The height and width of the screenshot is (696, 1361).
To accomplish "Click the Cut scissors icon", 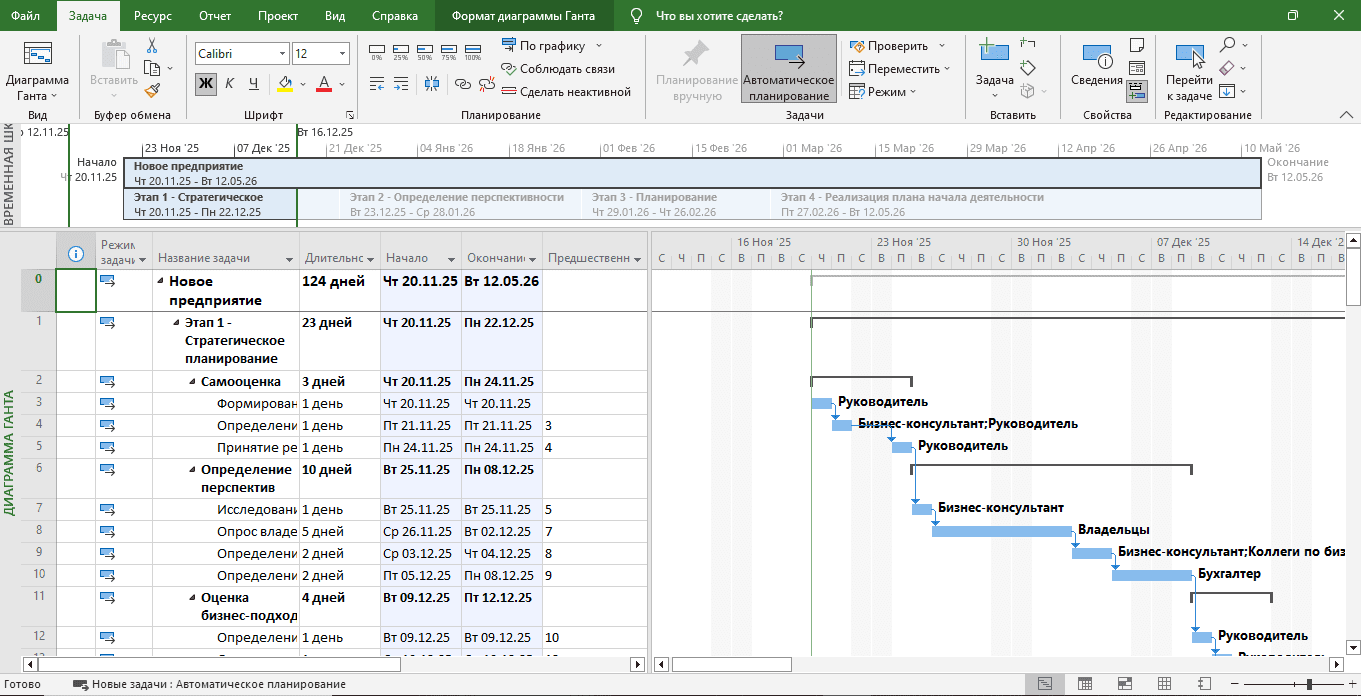I will point(152,46).
